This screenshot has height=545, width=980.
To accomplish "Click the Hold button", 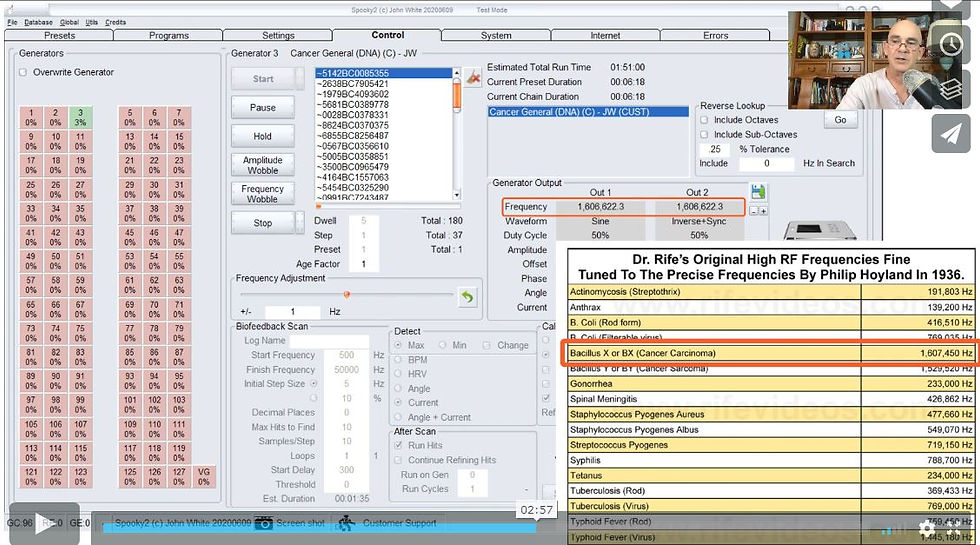I will point(262,136).
